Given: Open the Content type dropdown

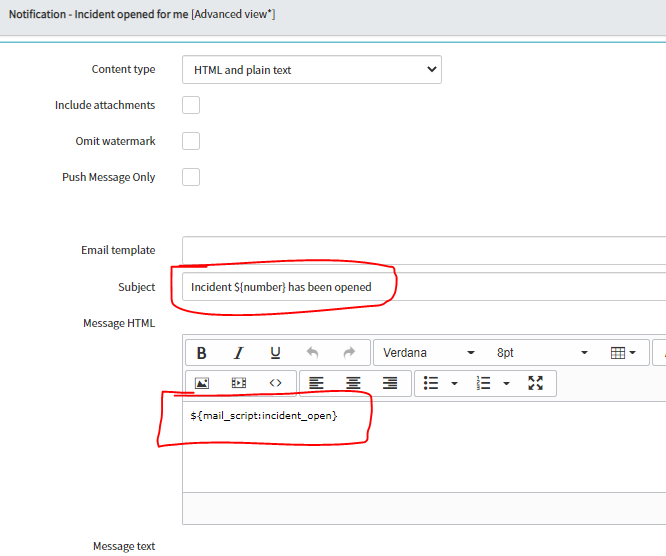Looking at the screenshot, I should click(x=312, y=70).
